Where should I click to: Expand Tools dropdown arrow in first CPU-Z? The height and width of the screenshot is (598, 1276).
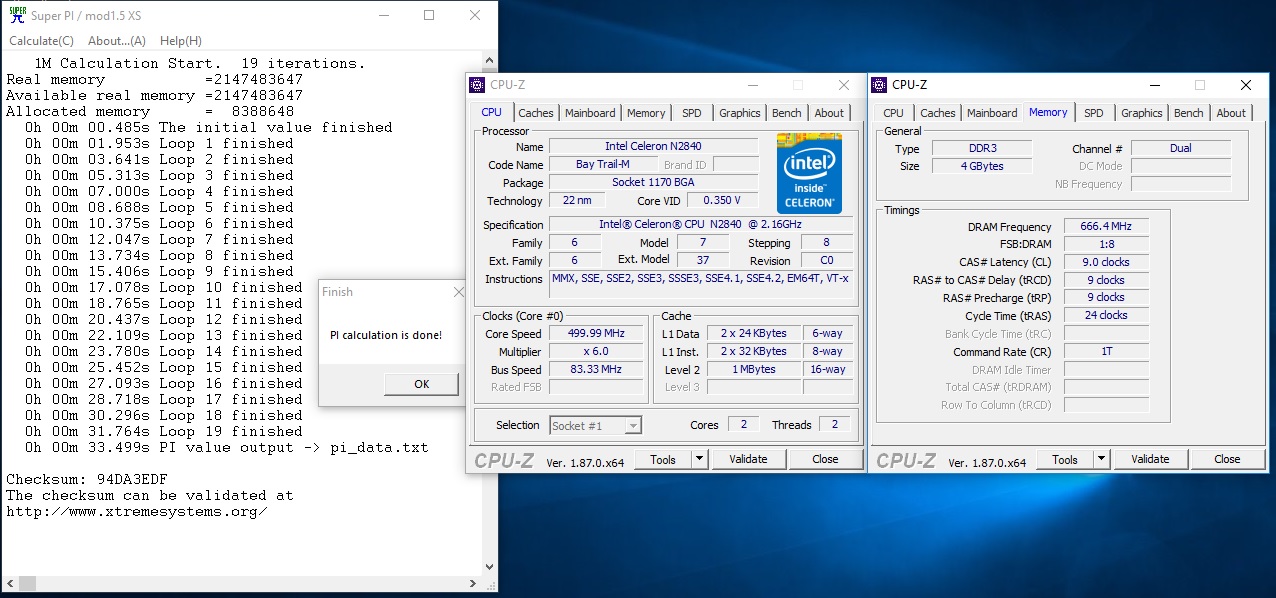point(700,459)
